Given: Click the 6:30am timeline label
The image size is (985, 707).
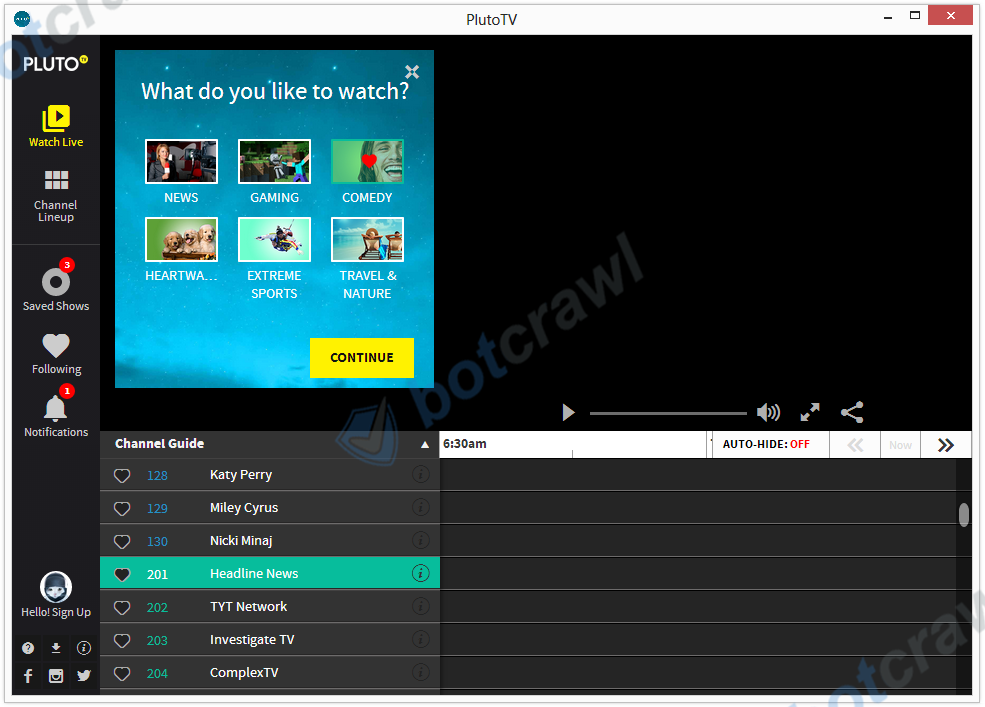Looking at the screenshot, I should click(465, 444).
